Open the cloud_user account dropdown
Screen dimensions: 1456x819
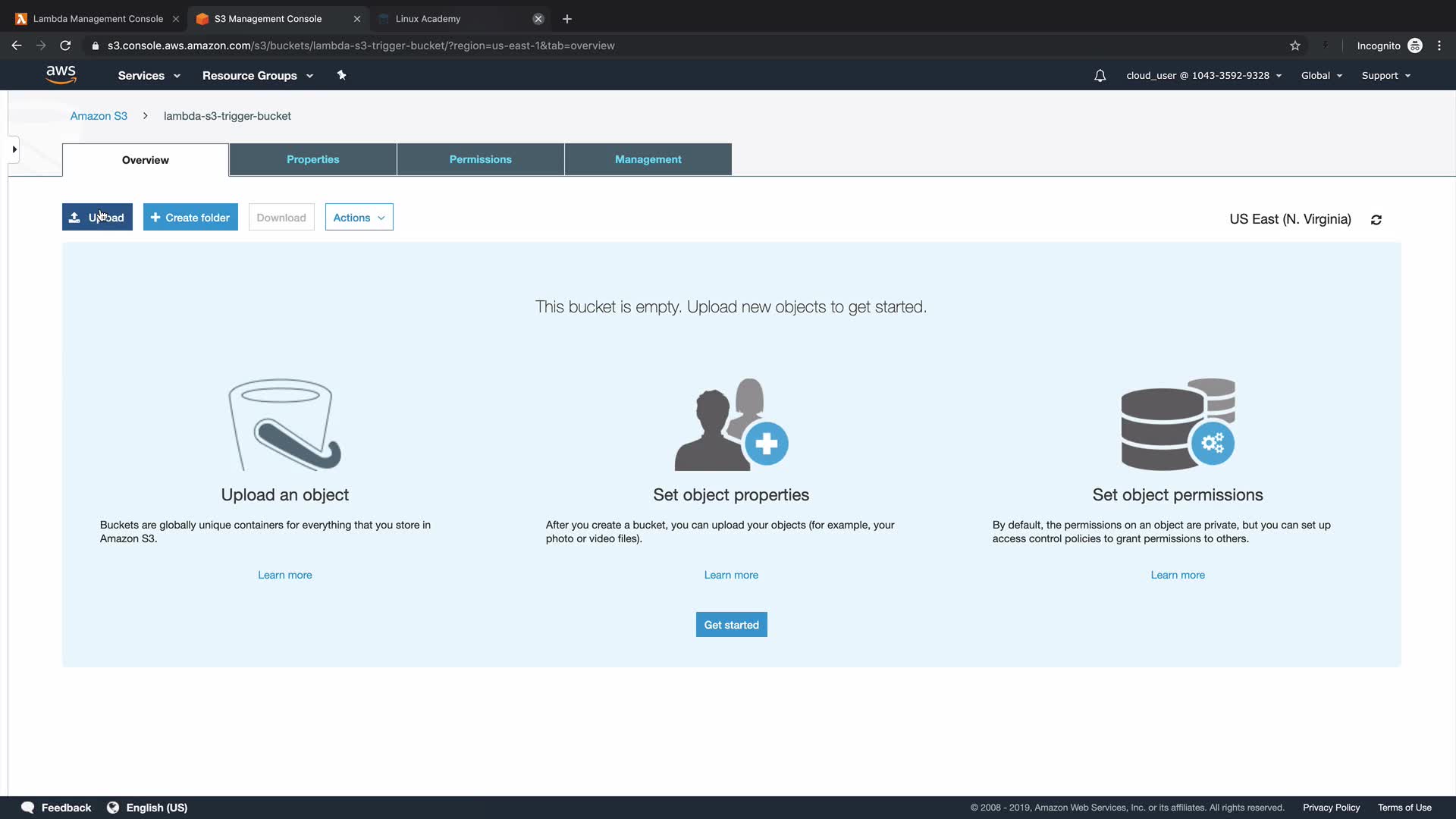[x=1203, y=75]
